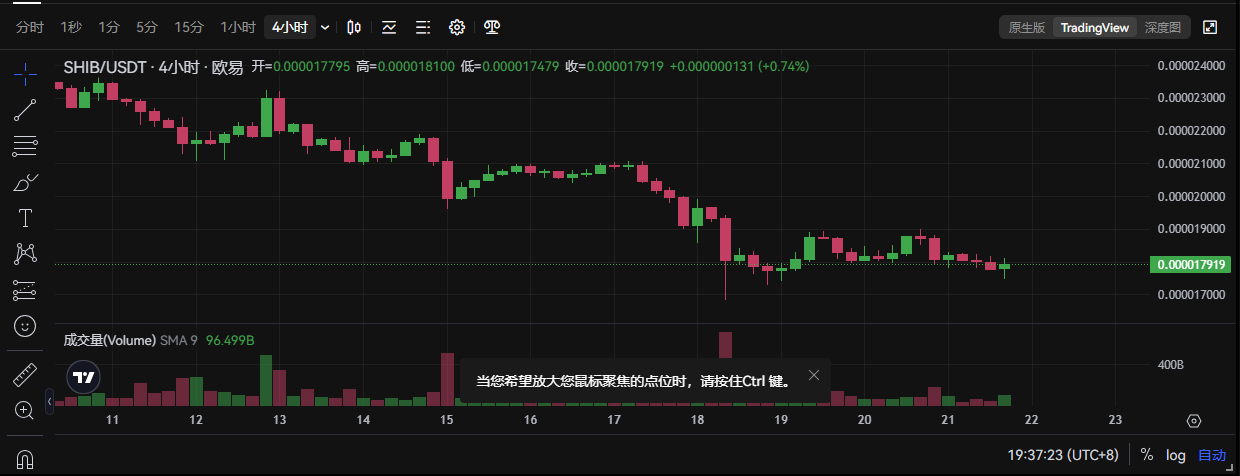1240x476 pixels.
Task: Toggle the percent scale mode
Action: tap(1146, 455)
